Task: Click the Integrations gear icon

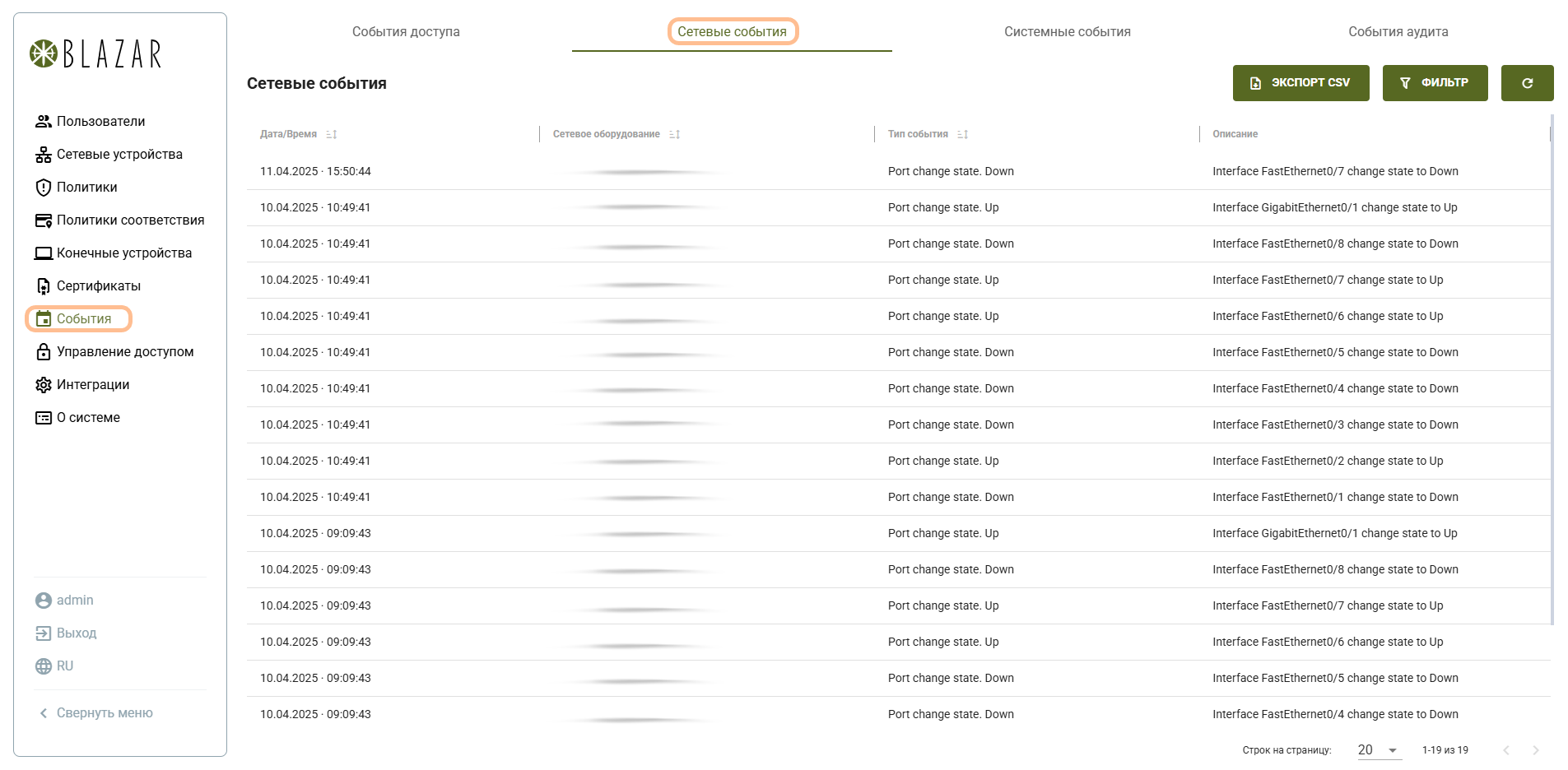Action: tap(43, 385)
